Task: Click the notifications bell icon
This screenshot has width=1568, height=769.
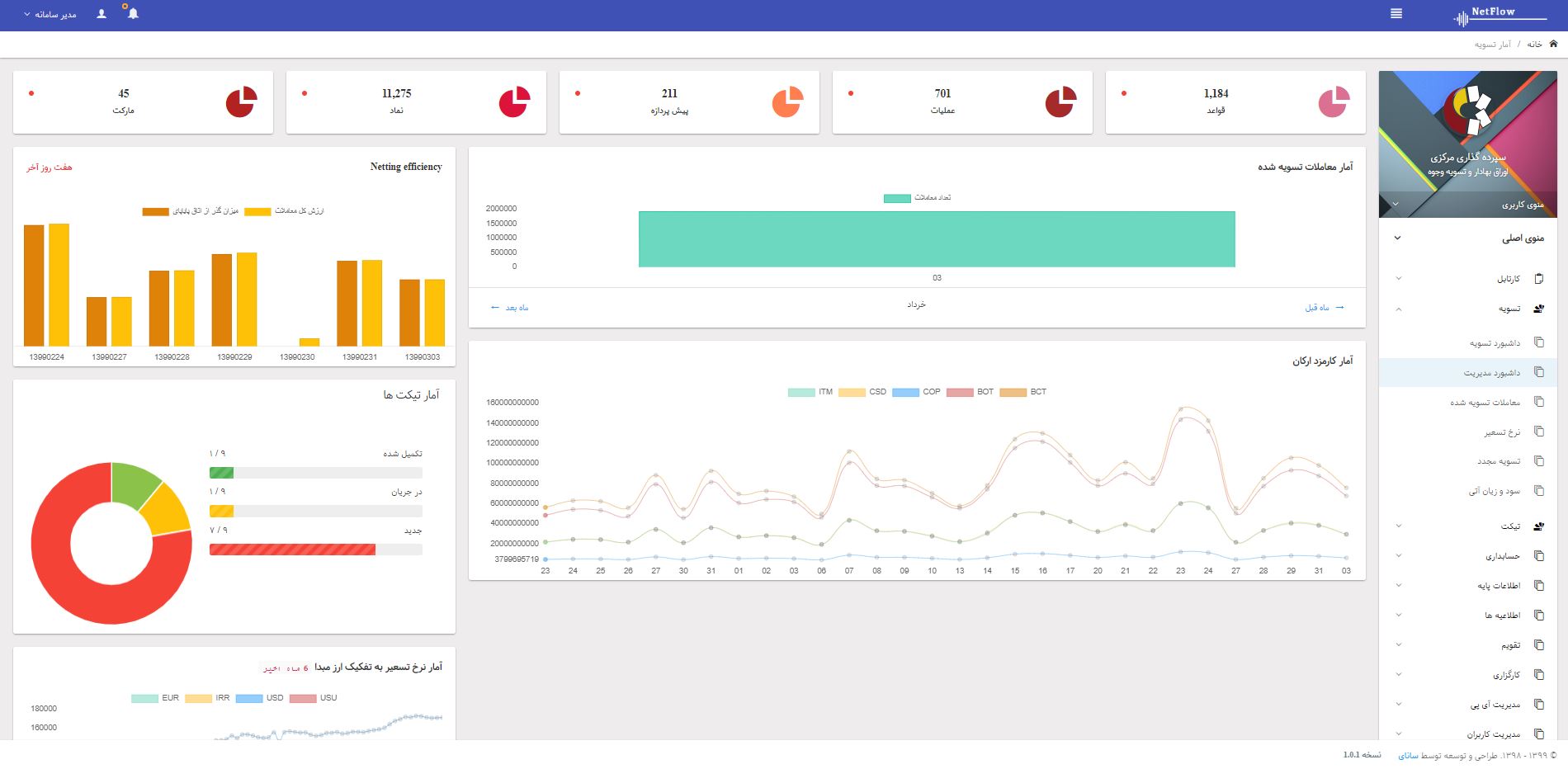Action: tap(133, 14)
